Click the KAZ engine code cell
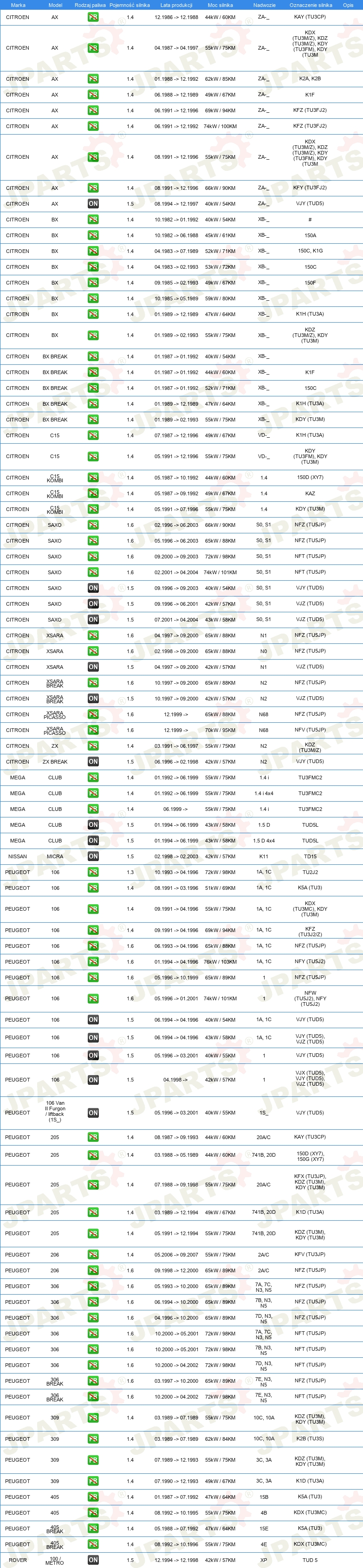The image size is (363, 1568). (310, 493)
